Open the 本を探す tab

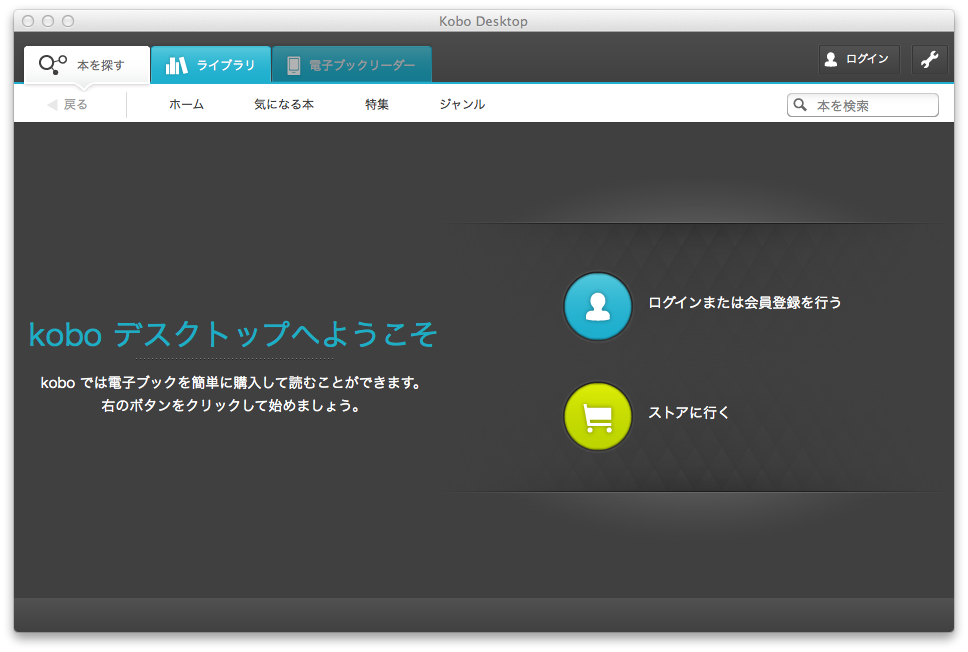[86, 64]
